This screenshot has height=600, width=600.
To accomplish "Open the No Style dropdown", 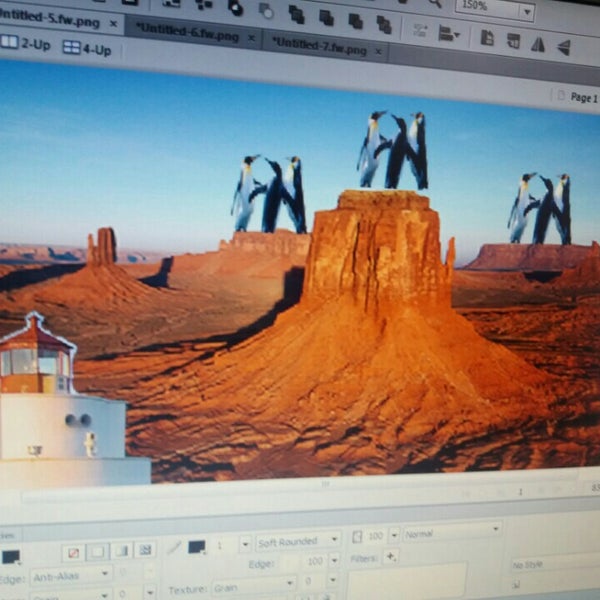I will [555, 564].
